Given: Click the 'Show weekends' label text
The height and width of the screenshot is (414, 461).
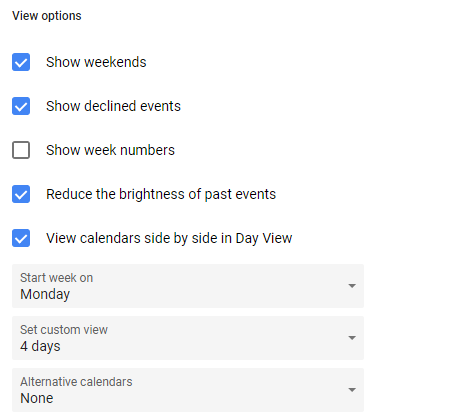Looking at the screenshot, I should 96,62.
